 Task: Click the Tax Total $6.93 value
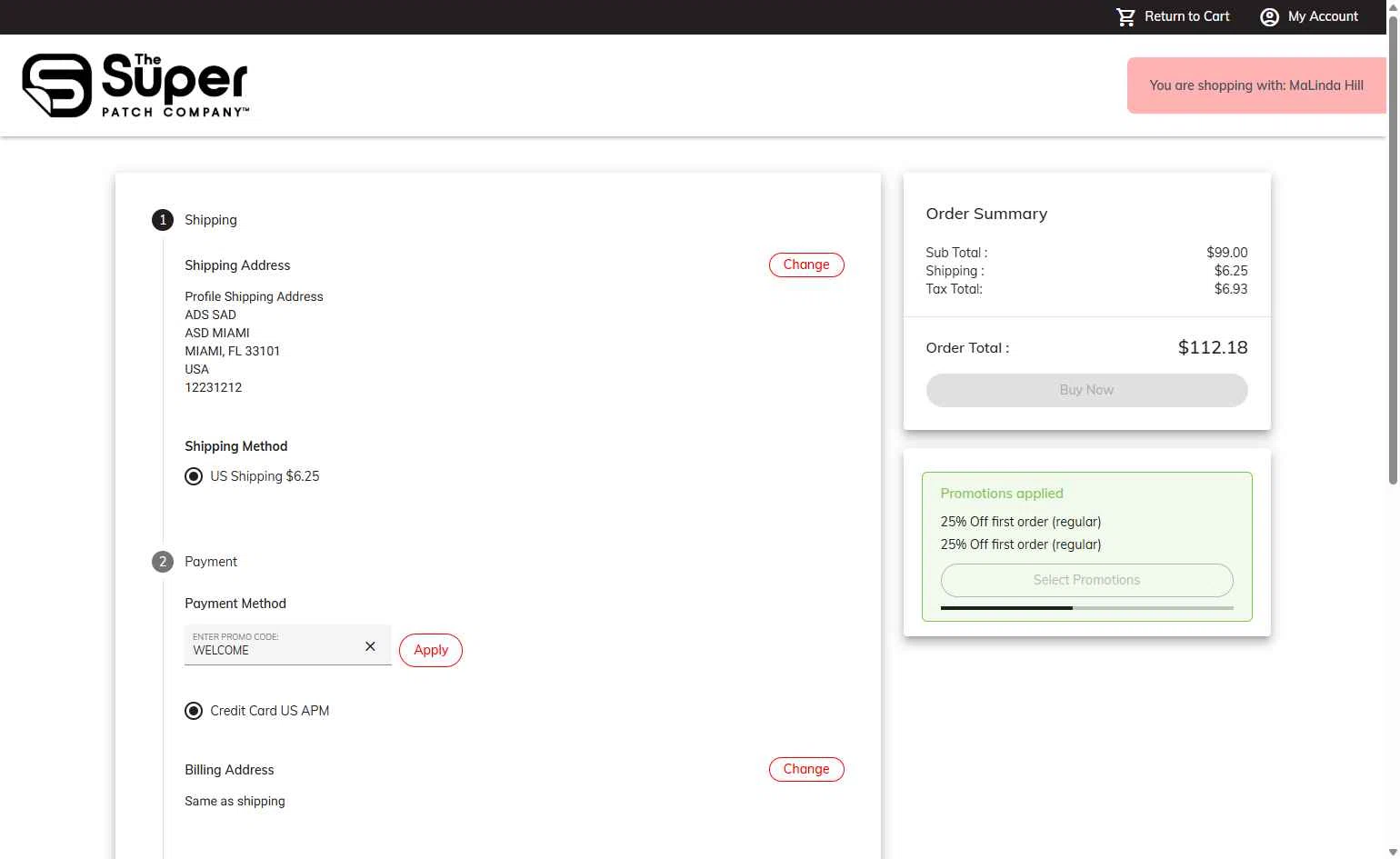coord(1231,289)
